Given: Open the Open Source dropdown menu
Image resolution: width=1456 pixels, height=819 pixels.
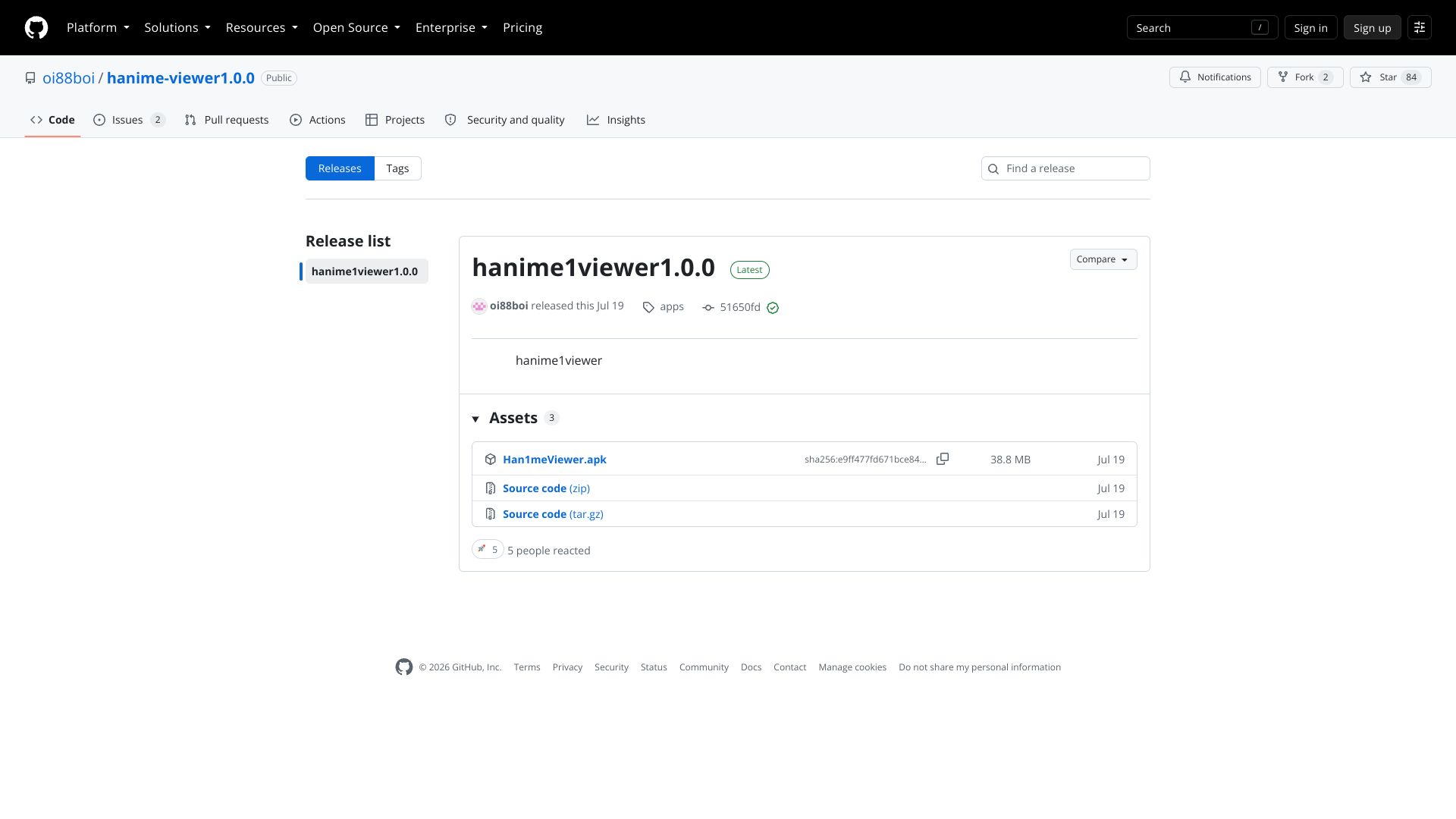Looking at the screenshot, I should coord(356,27).
